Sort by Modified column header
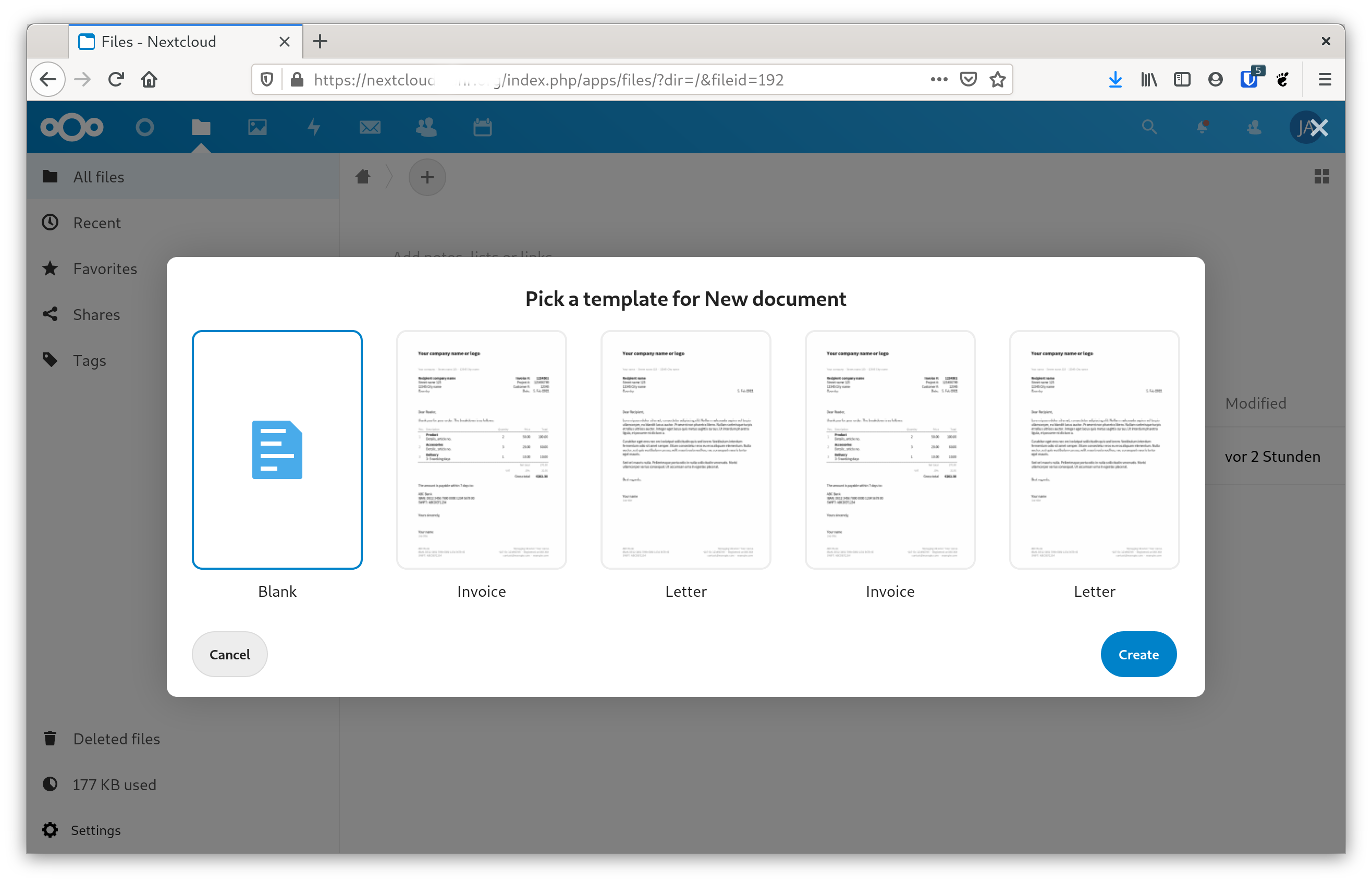Screen dimensions: 1372x883 click(x=1256, y=403)
